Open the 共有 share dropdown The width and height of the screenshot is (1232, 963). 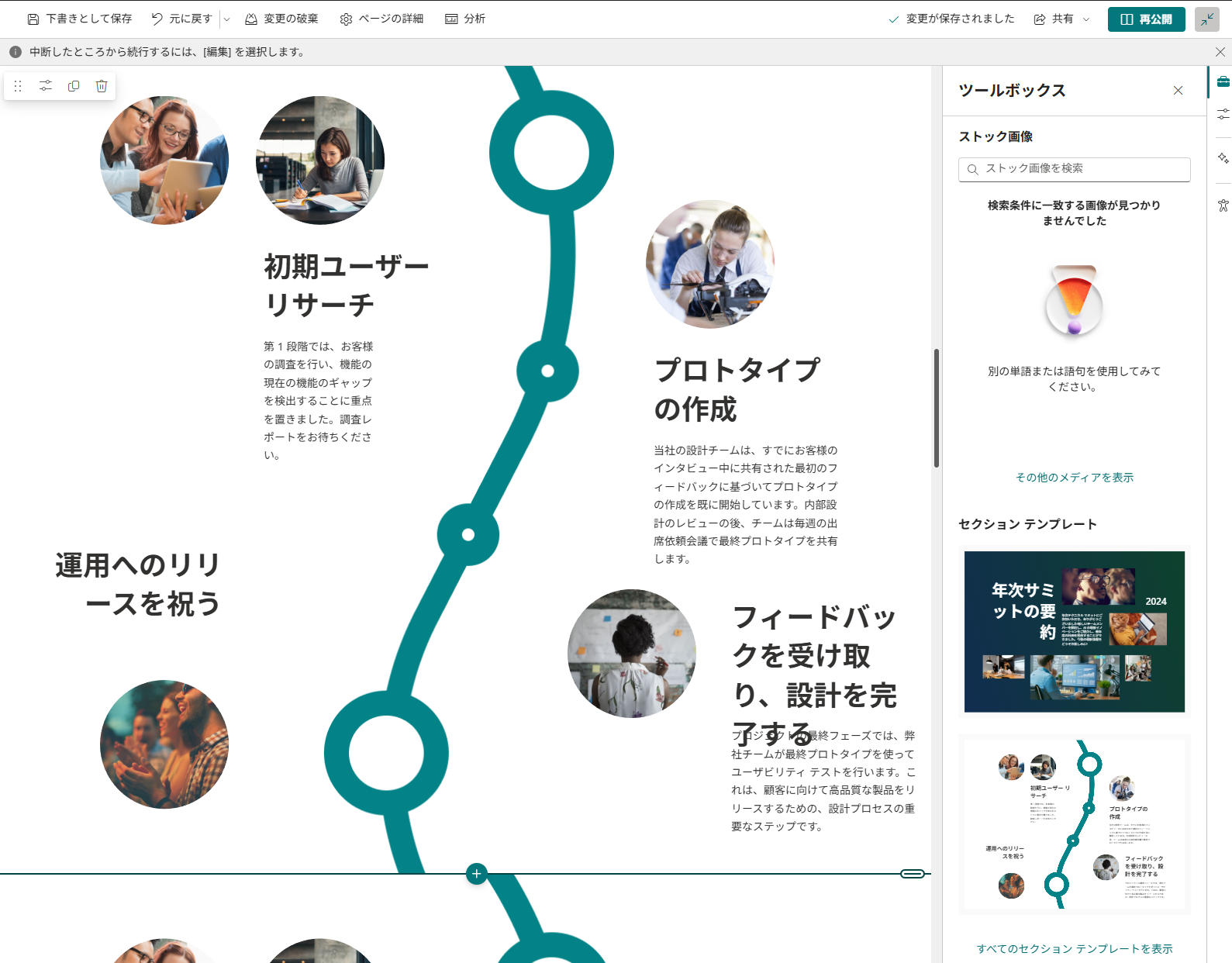click(1061, 19)
